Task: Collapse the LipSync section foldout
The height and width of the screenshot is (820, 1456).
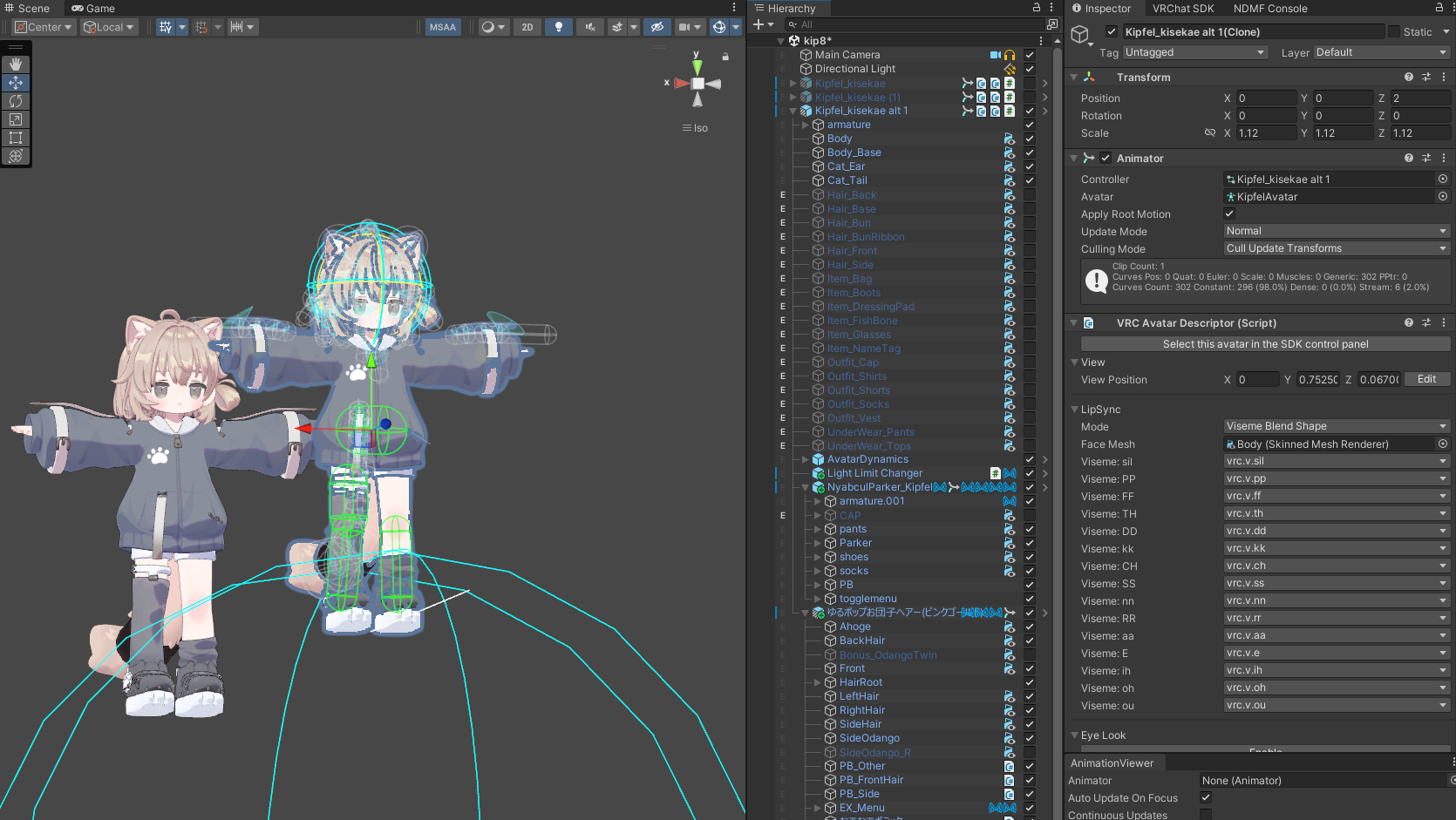Action: [x=1074, y=409]
